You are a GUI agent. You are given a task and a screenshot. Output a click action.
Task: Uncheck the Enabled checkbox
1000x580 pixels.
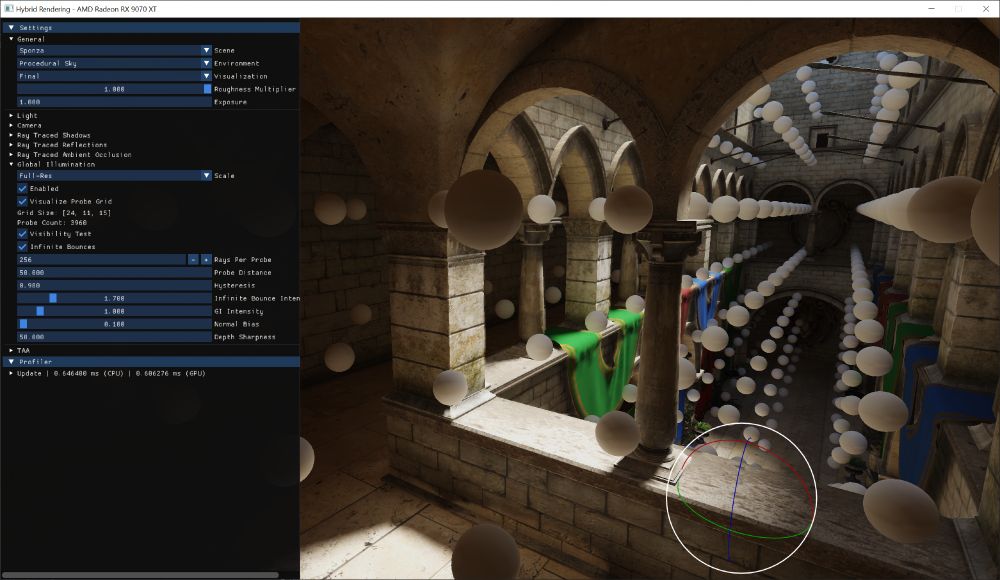tap(22, 189)
